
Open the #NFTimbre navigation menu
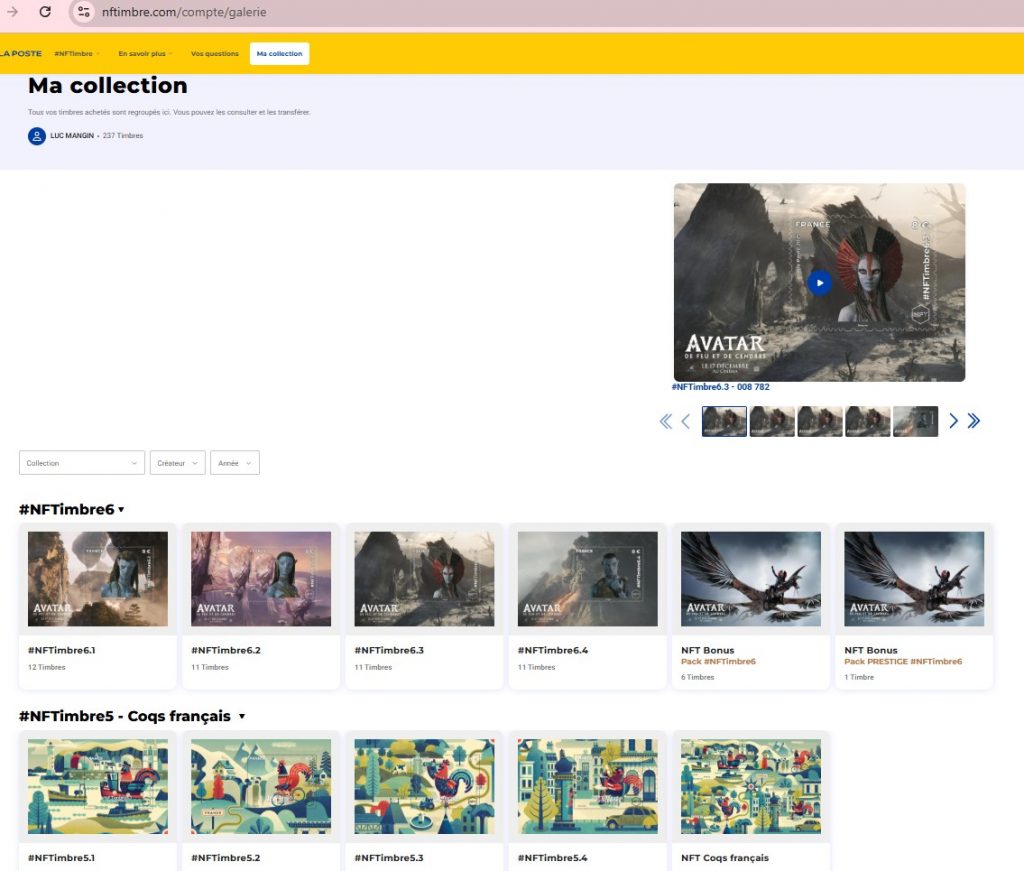76,54
